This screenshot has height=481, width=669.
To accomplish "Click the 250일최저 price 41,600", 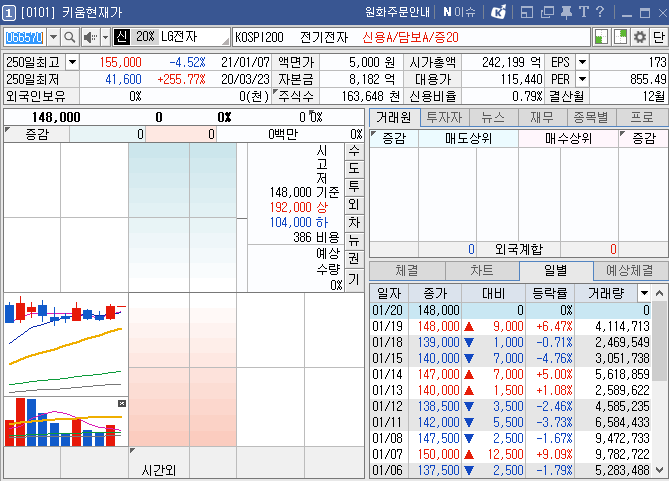I will pos(123,79).
